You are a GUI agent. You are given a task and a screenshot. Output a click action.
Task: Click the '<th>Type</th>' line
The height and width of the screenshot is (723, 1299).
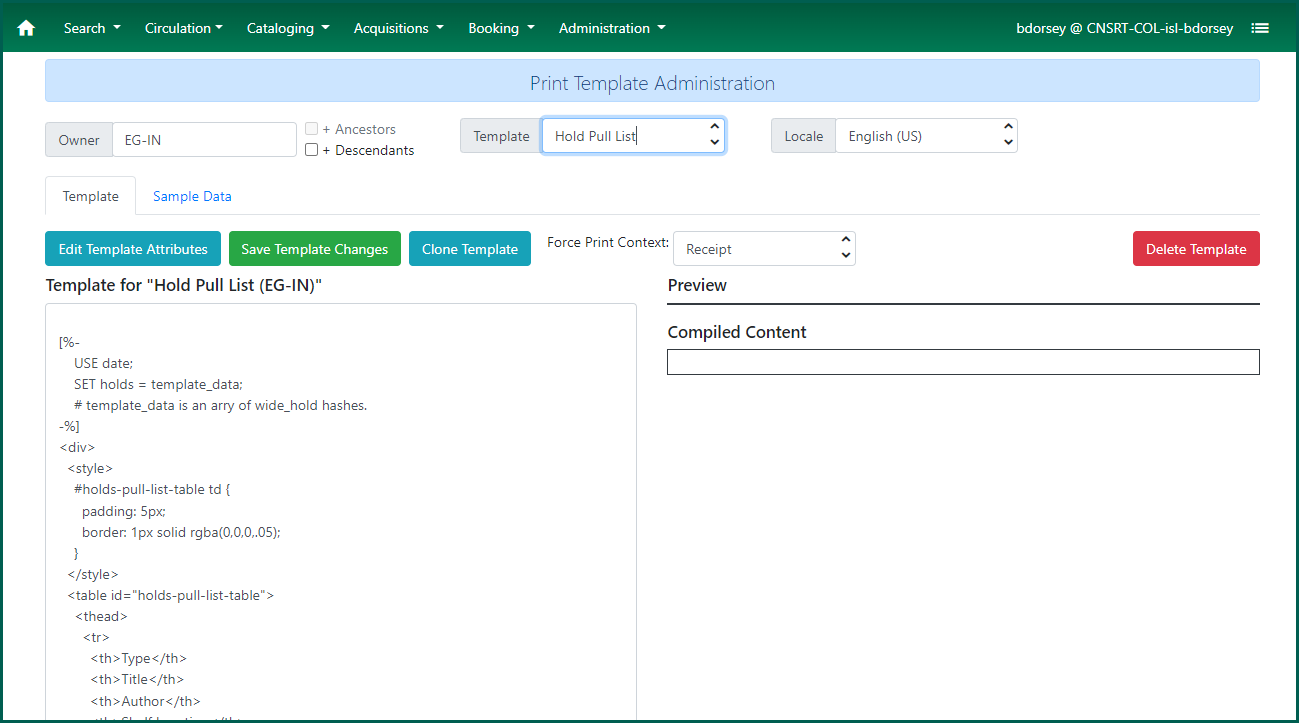[138, 658]
